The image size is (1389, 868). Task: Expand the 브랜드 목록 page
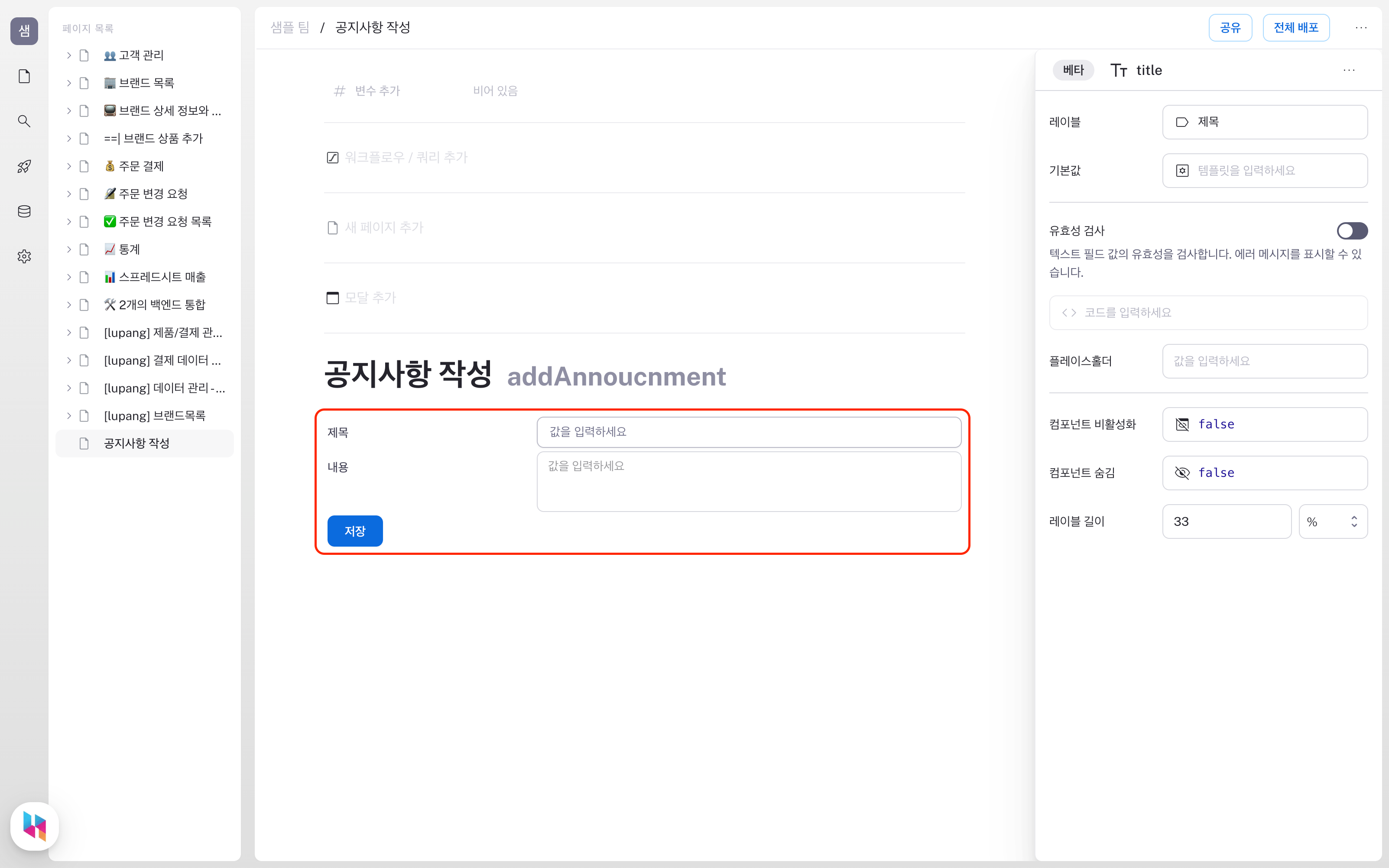pos(69,83)
